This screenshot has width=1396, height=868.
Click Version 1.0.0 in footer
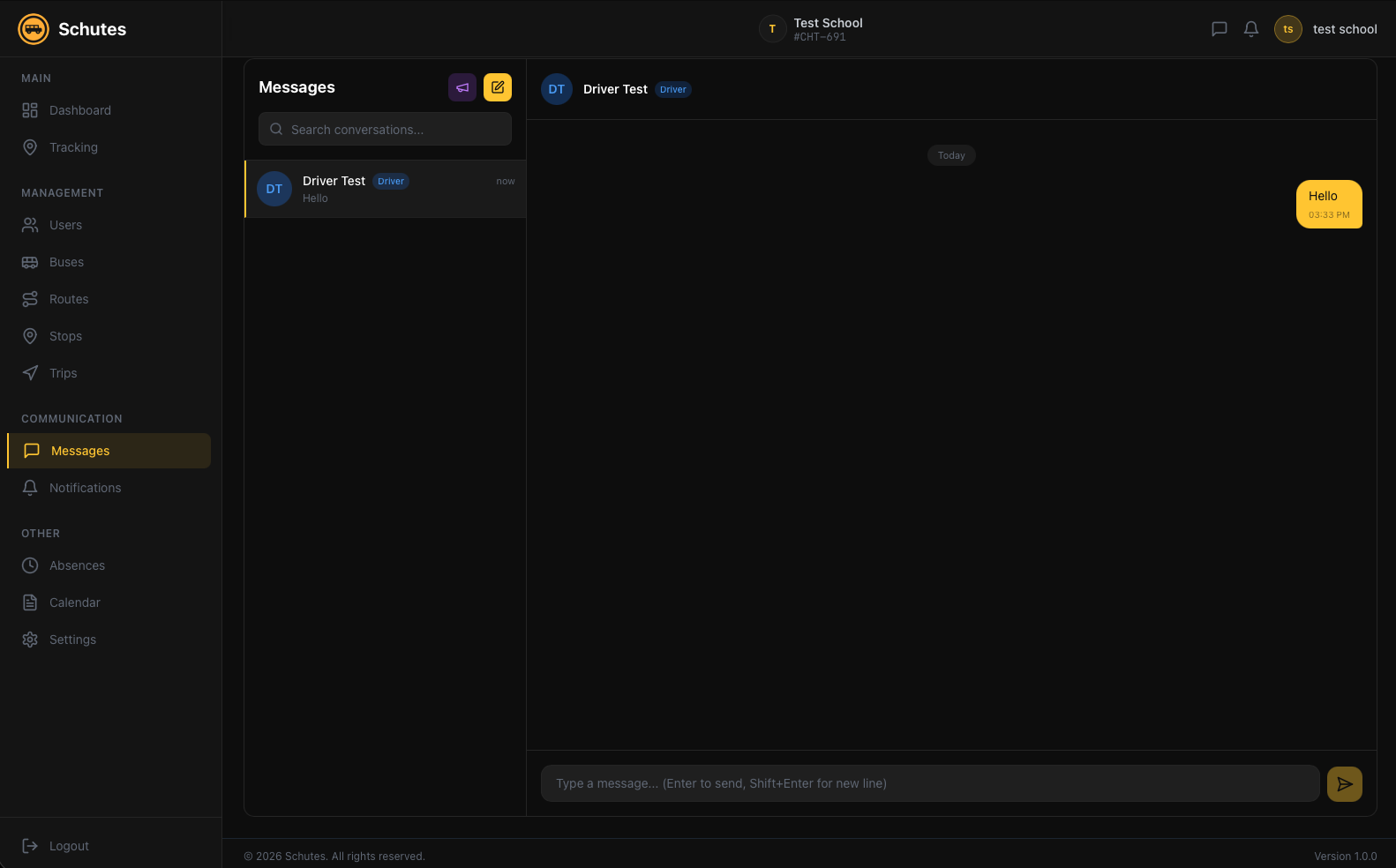point(1345,857)
